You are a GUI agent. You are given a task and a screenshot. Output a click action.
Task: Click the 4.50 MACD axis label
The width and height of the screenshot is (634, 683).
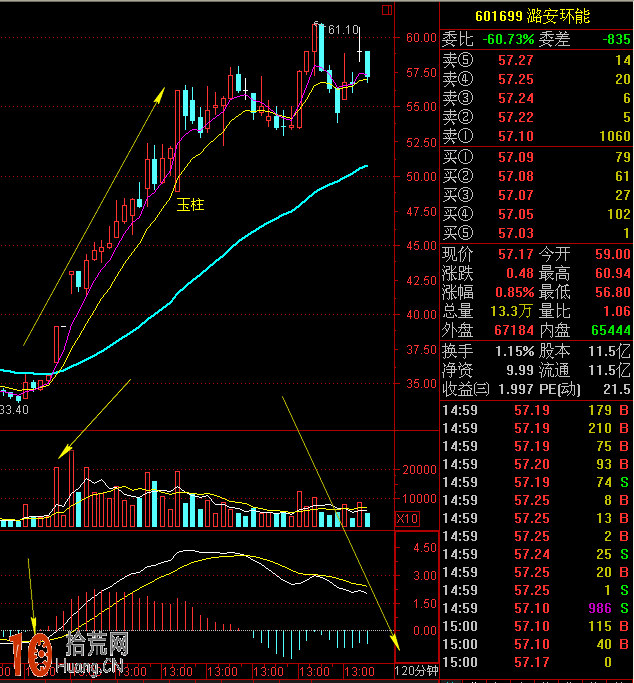click(425, 547)
